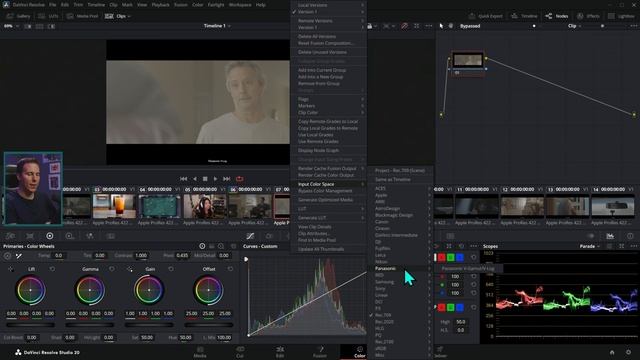The image size is (640, 360).
Task: Expand the LUT submenu
Action: 330,209
